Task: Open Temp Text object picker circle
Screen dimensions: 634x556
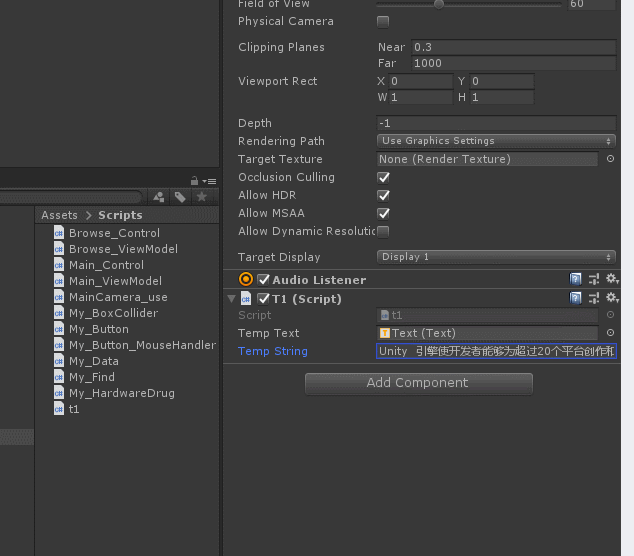Action: tap(611, 332)
